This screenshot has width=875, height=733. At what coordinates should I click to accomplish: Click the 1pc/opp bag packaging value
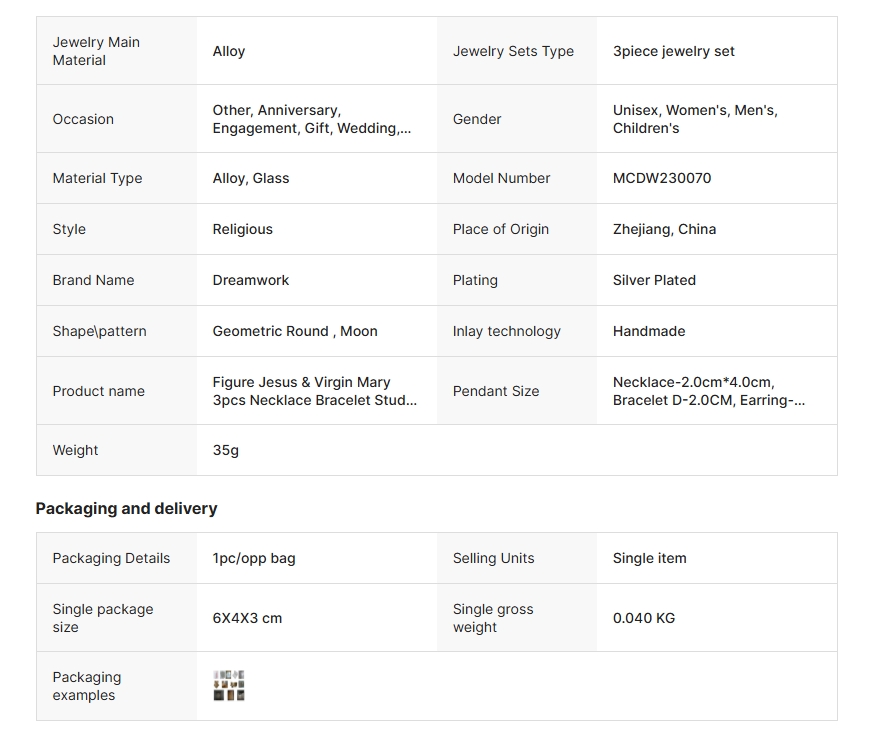[x=254, y=558]
